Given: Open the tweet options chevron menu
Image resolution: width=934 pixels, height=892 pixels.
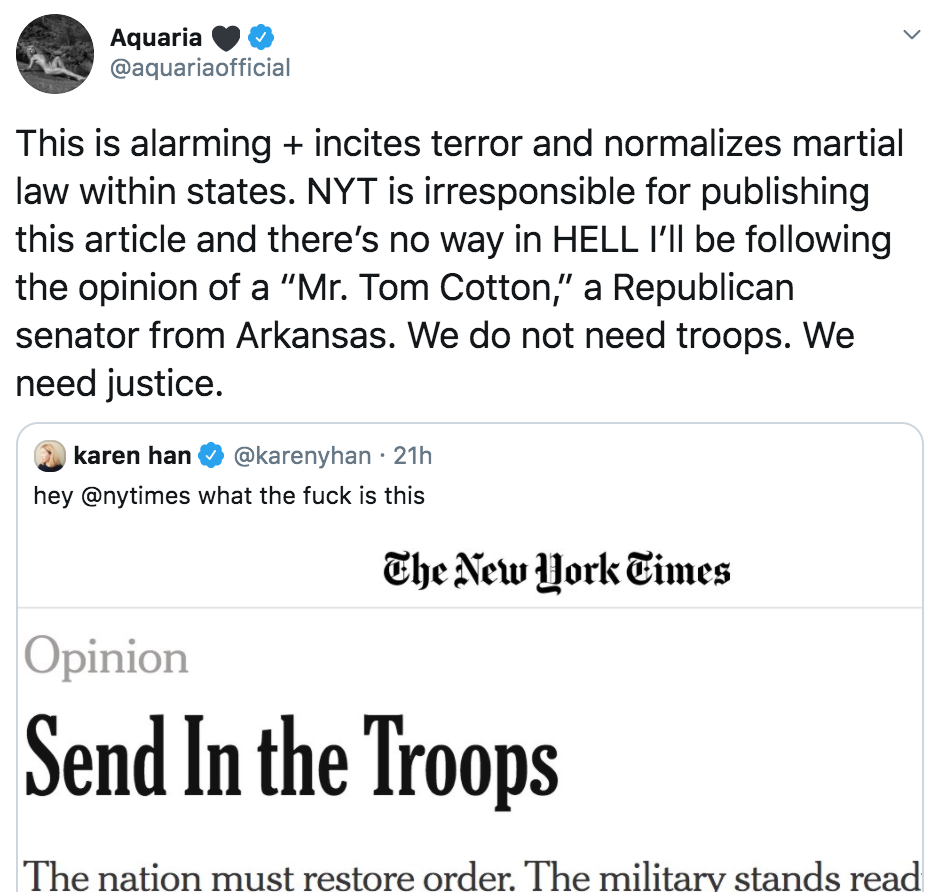Looking at the screenshot, I should [x=911, y=35].
